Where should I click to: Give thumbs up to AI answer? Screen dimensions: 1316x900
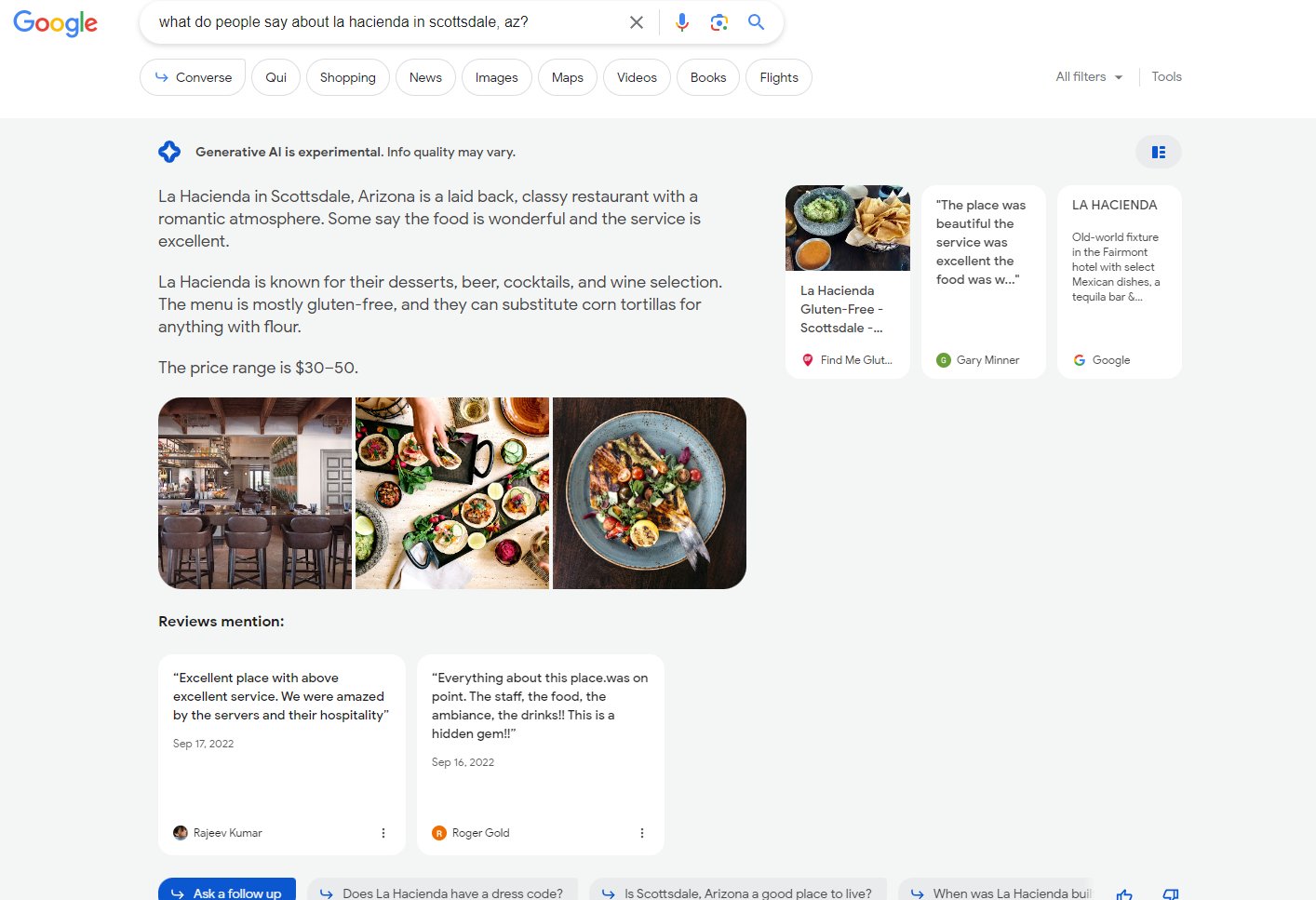tap(1124, 893)
